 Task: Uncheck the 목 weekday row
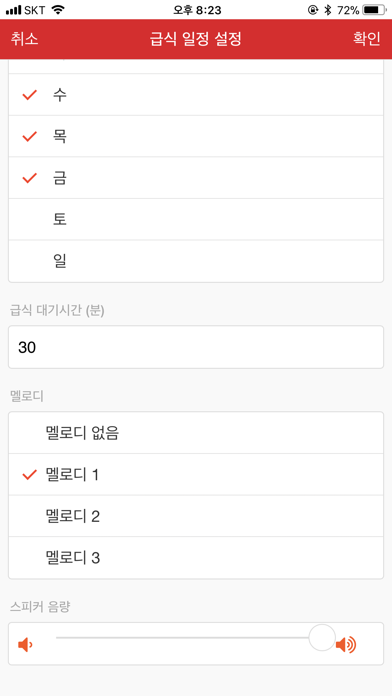[x=196, y=136]
